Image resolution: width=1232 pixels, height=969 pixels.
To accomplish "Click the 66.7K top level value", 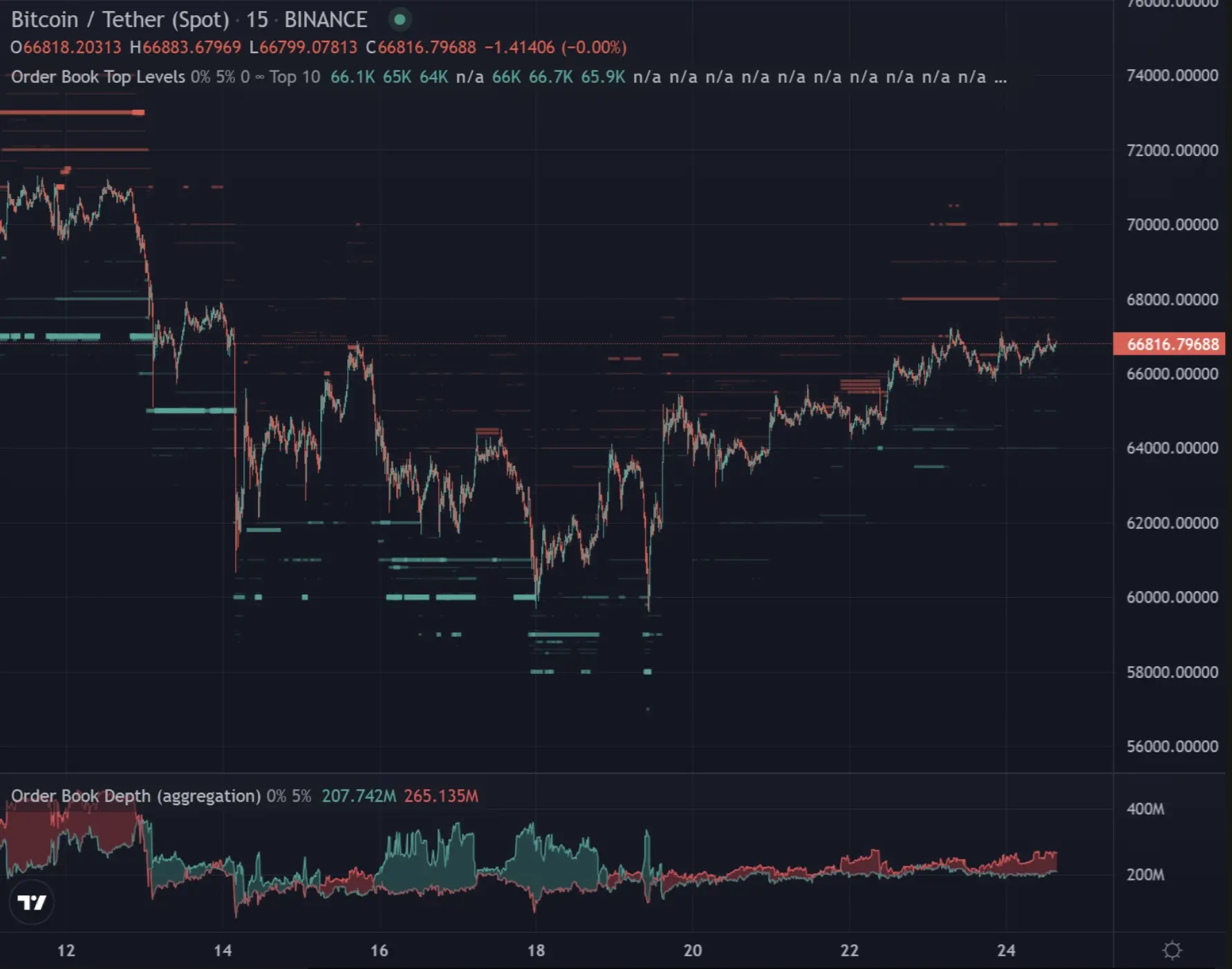I will (550, 77).
